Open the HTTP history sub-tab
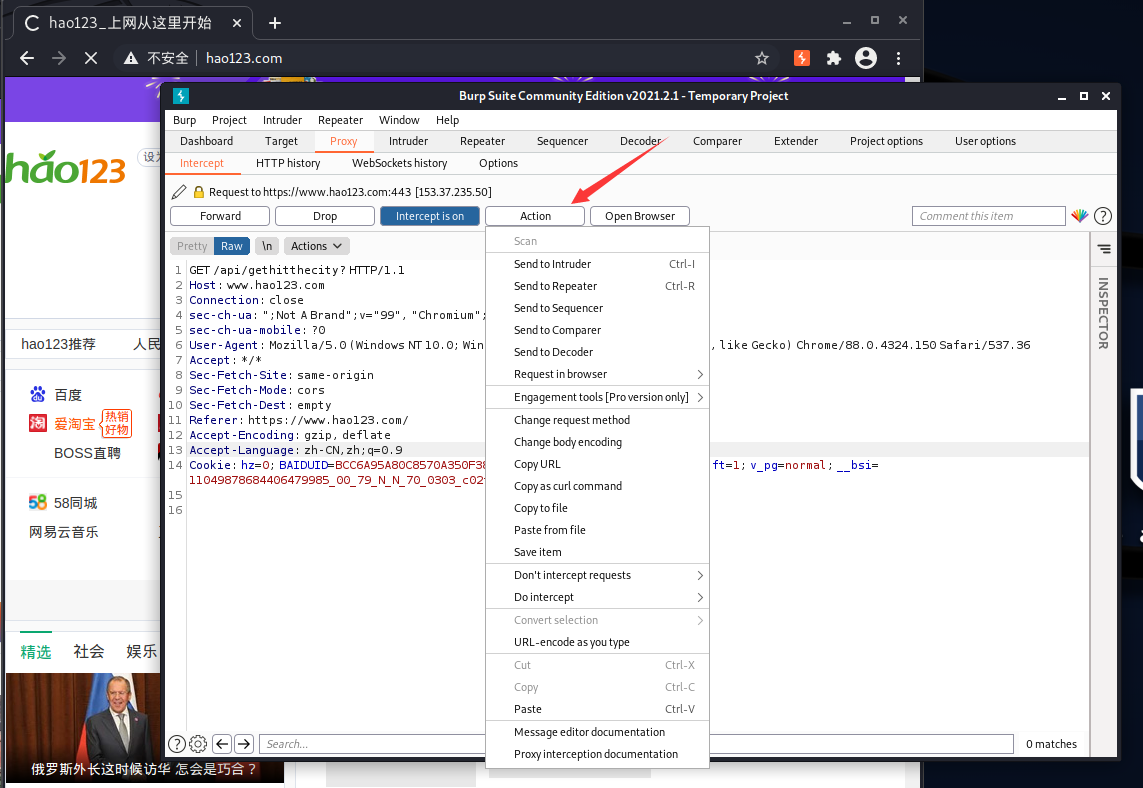Screen dimensions: 1143x788 (288, 163)
